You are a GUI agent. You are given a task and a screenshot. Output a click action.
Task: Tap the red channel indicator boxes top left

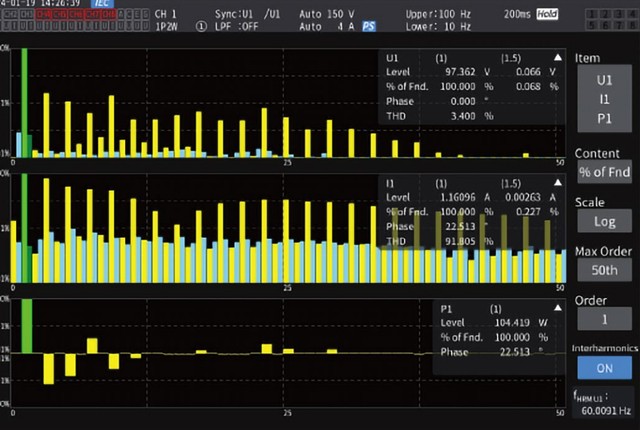pos(76,14)
